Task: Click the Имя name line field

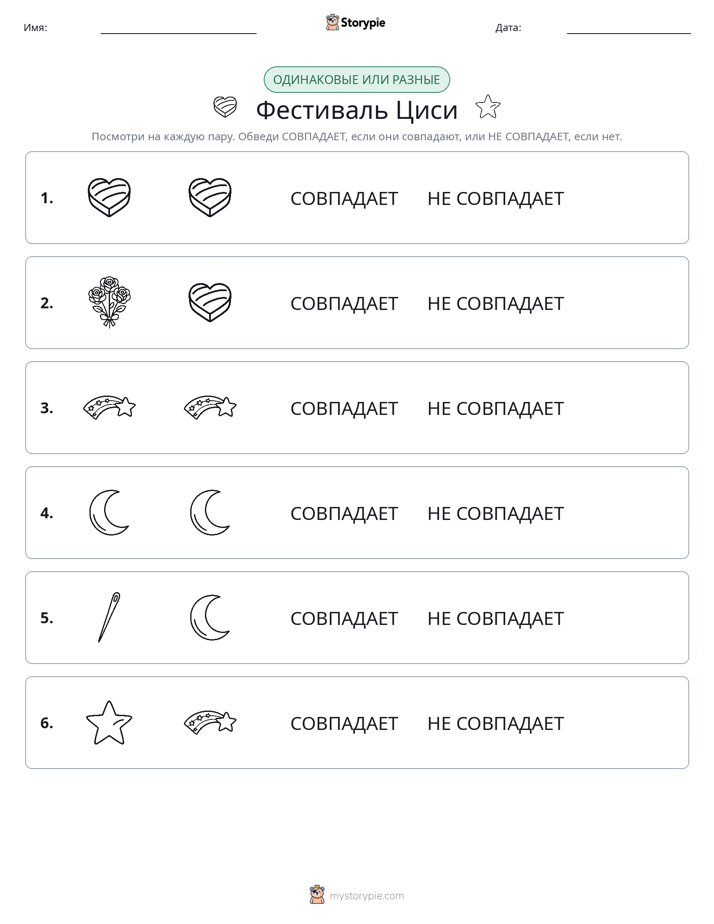Action: point(178,28)
